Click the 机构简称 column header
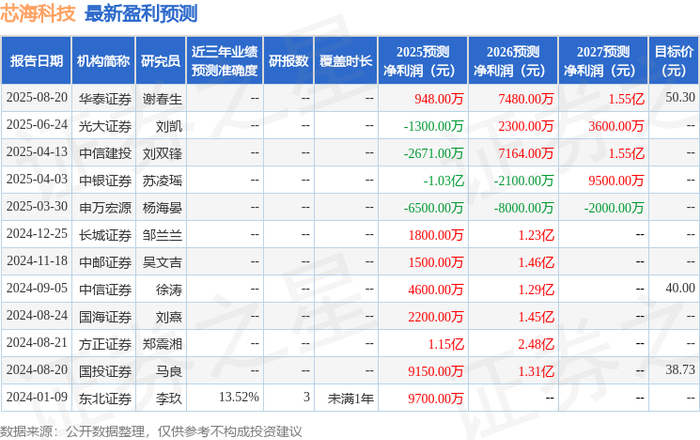Screen dimensions: 700x440 tap(103, 61)
